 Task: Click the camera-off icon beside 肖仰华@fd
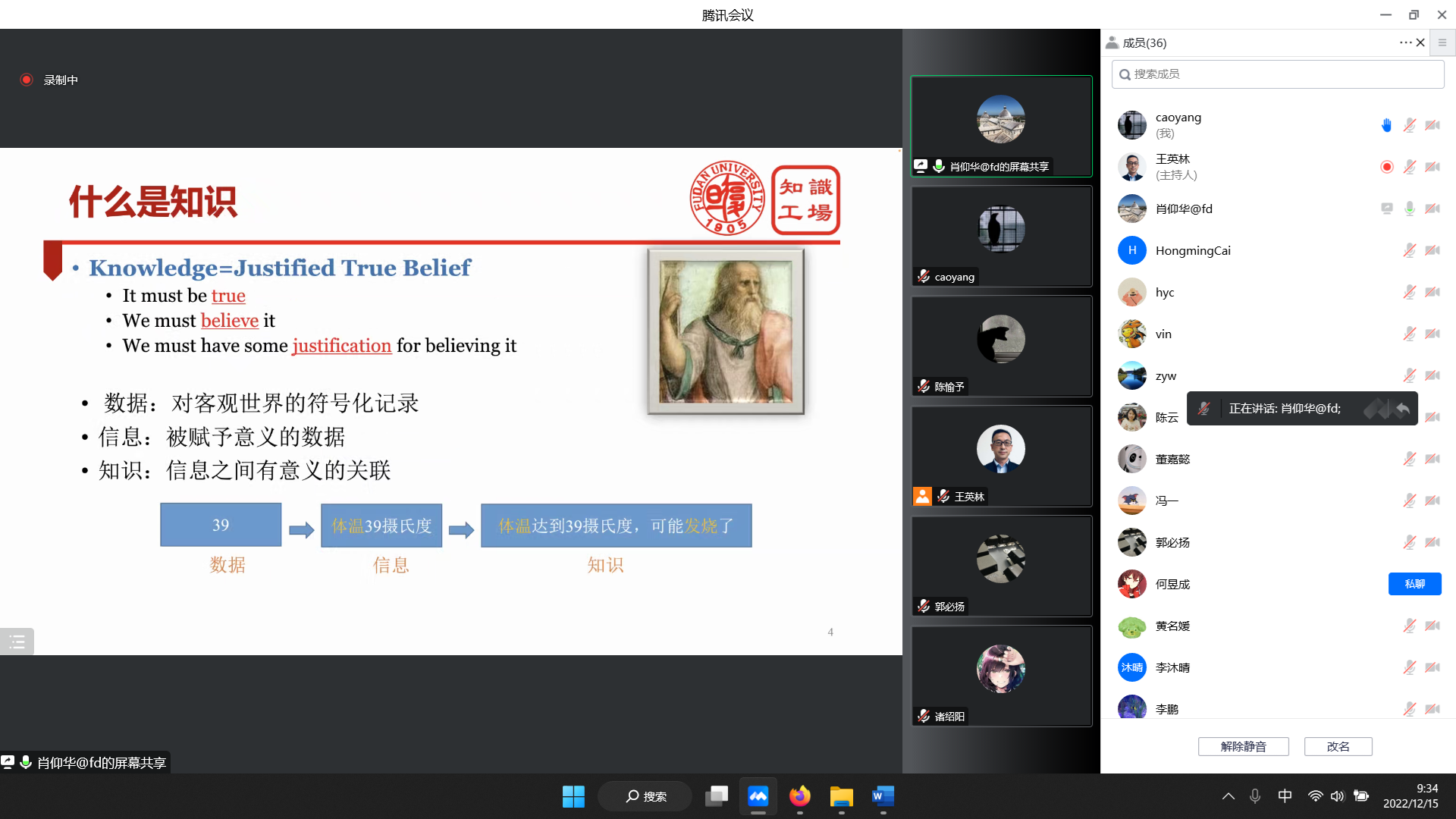pyautogui.click(x=1432, y=209)
